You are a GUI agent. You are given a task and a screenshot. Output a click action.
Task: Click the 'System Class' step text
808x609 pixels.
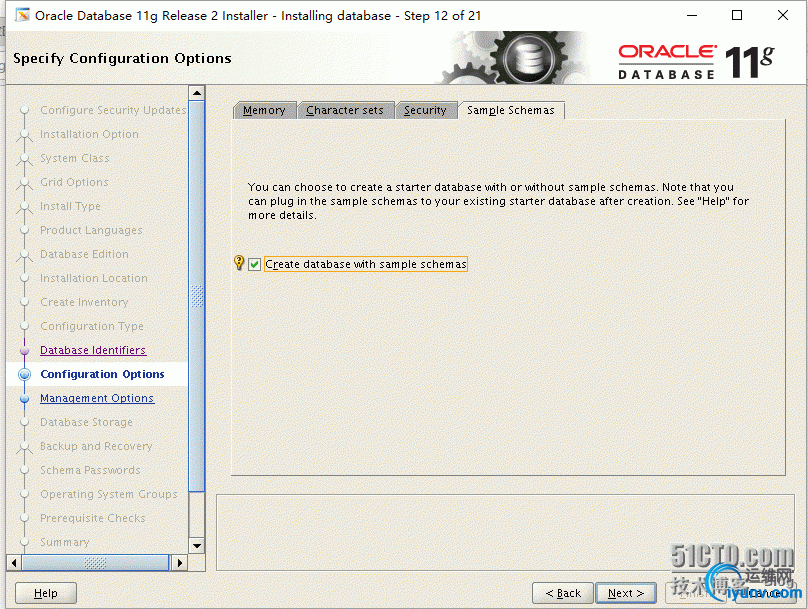tap(75, 158)
